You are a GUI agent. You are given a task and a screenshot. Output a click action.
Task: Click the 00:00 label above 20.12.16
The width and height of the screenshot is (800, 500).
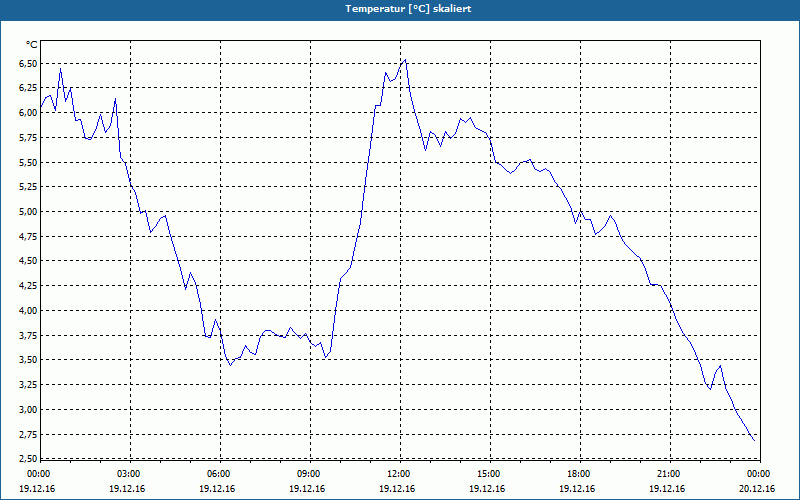point(757,474)
